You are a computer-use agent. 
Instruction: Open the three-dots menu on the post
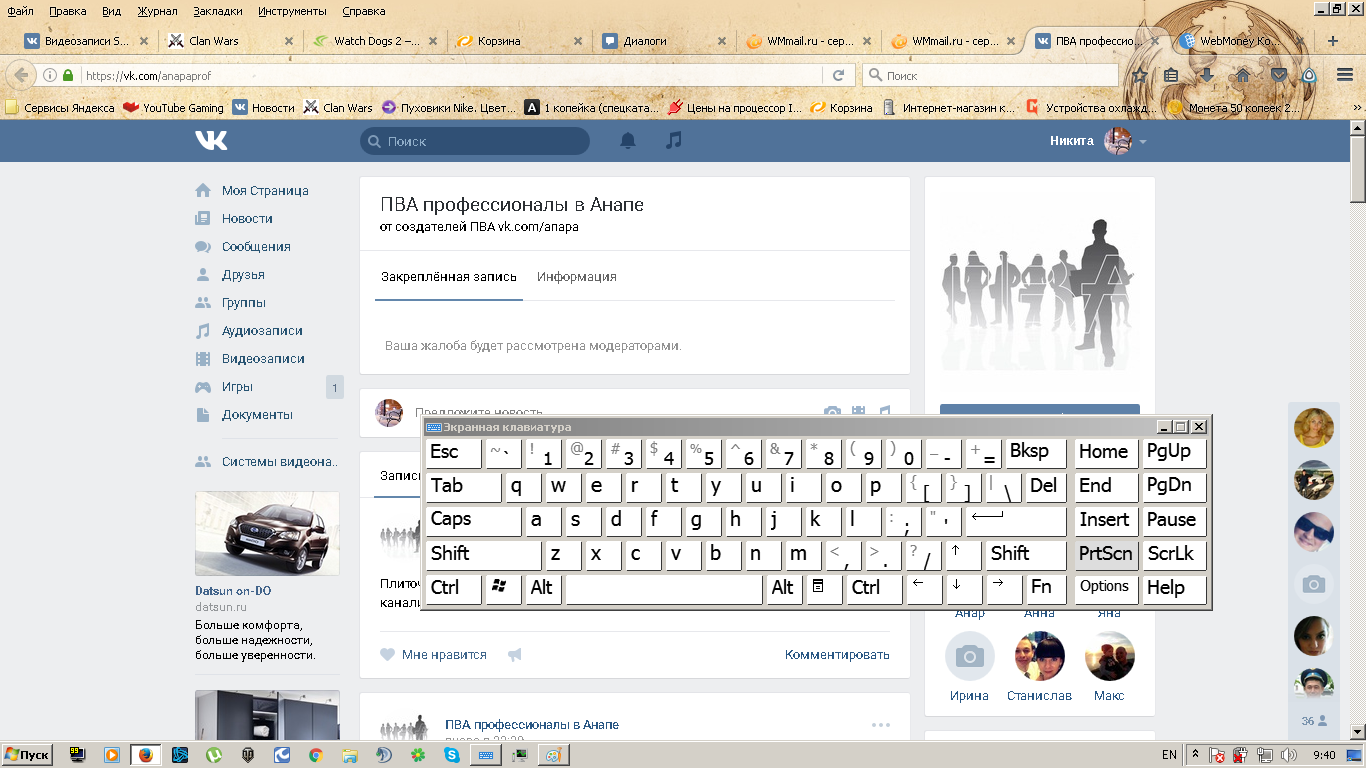pyautogui.click(x=880, y=725)
